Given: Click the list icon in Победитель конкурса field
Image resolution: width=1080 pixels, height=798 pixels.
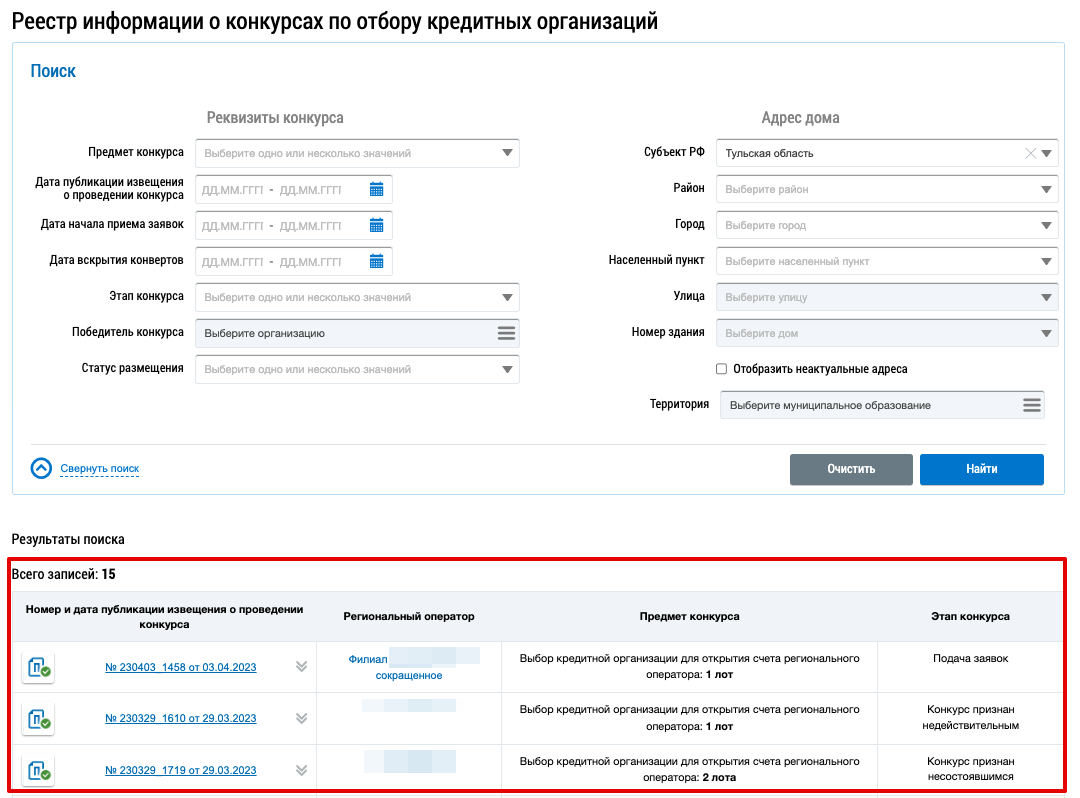Looking at the screenshot, I should (506, 333).
